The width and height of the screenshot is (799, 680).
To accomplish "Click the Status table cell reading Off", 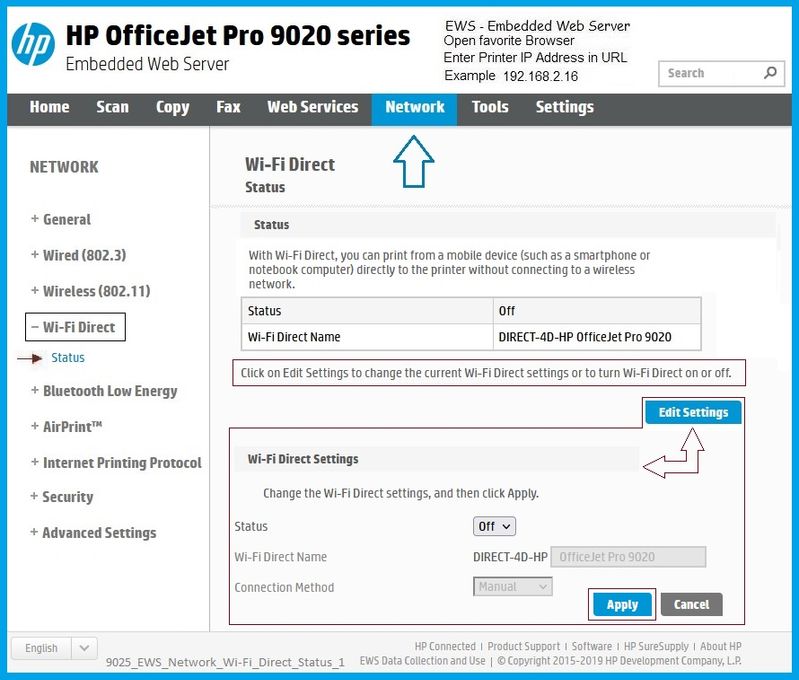I will tap(597, 311).
